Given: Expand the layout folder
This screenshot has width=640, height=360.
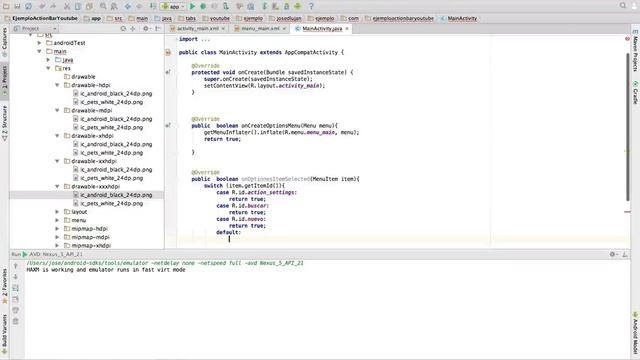Looking at the screenshot, I should tap(58, 212).
